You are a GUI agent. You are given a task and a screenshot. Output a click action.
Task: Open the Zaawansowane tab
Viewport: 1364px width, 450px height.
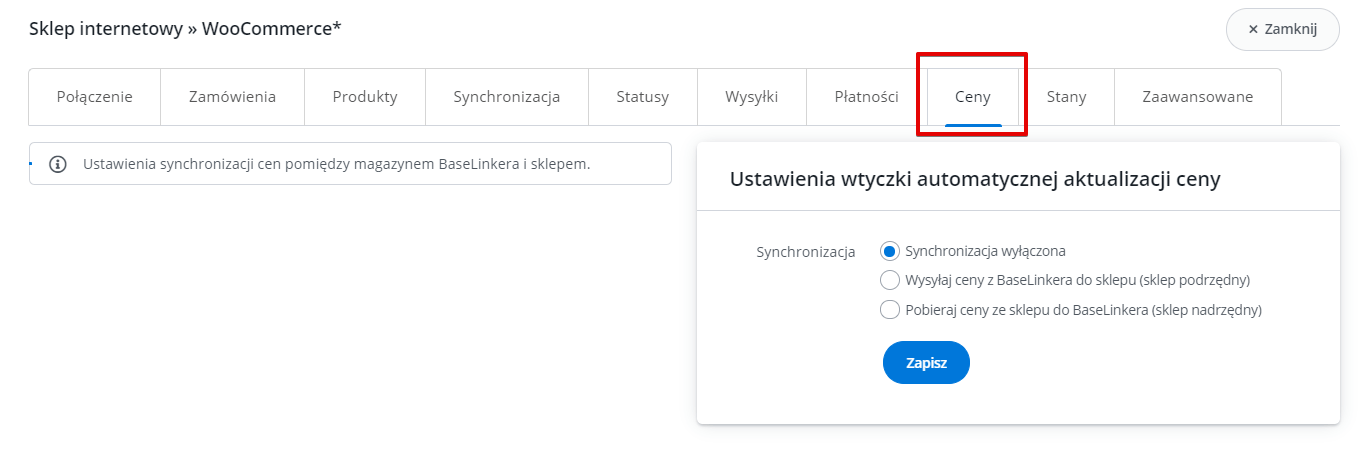pyautogui.click(x=1197, y=97)
